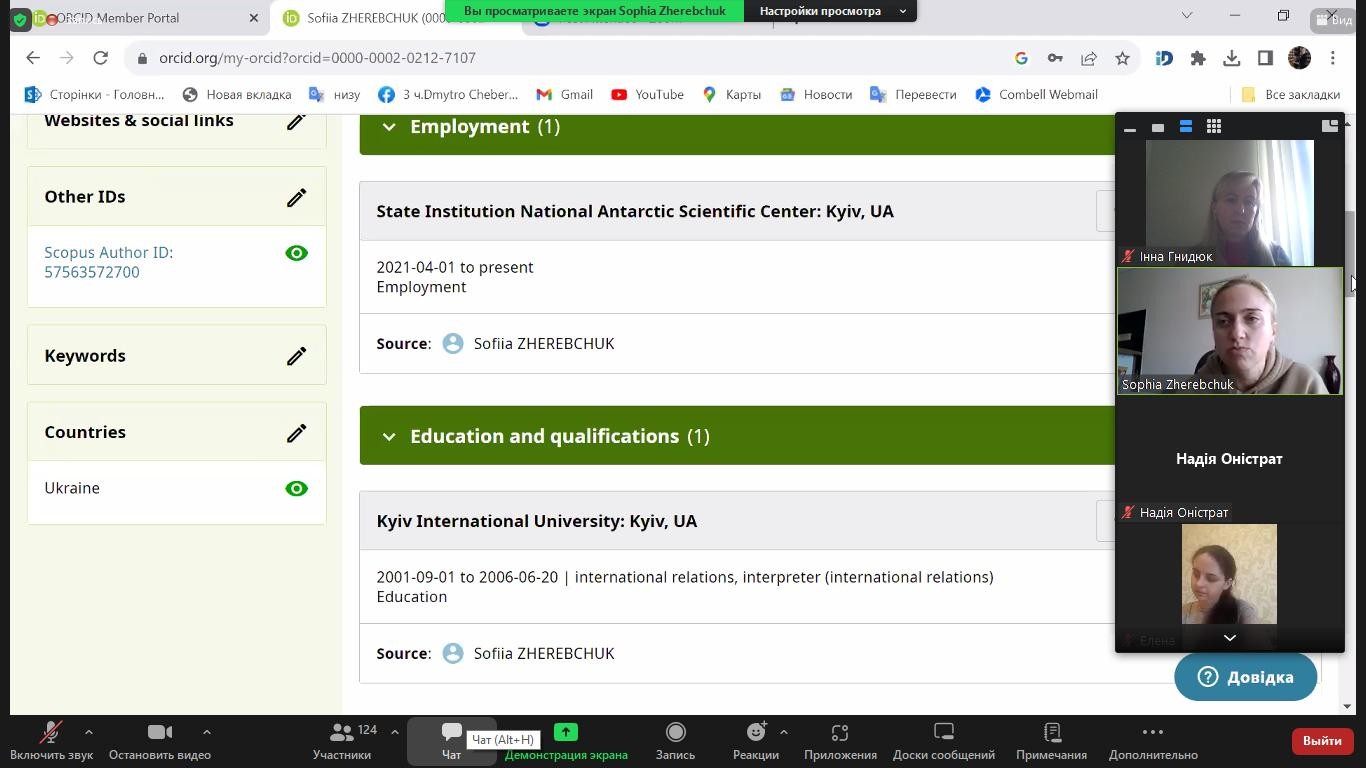Click the red leave meeting button
The image size is (1366, 768).
[x=1321, y=740]
